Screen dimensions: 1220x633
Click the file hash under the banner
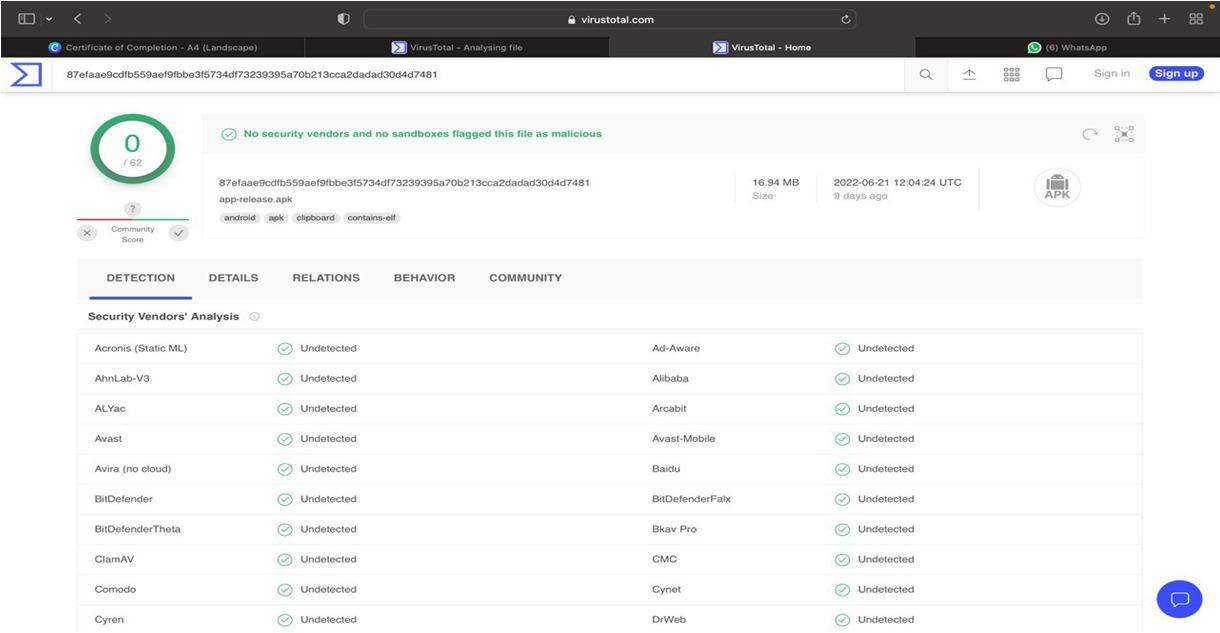pos(404,183)
